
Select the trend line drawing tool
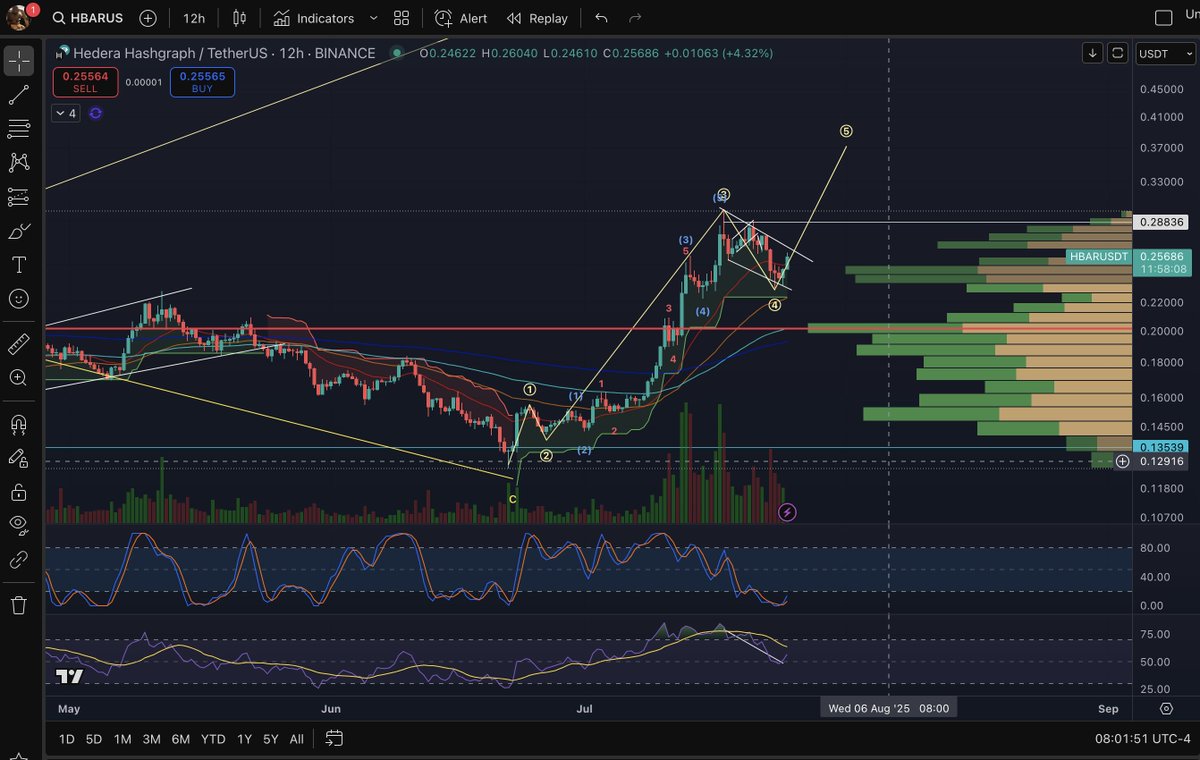tap(19, 95)
